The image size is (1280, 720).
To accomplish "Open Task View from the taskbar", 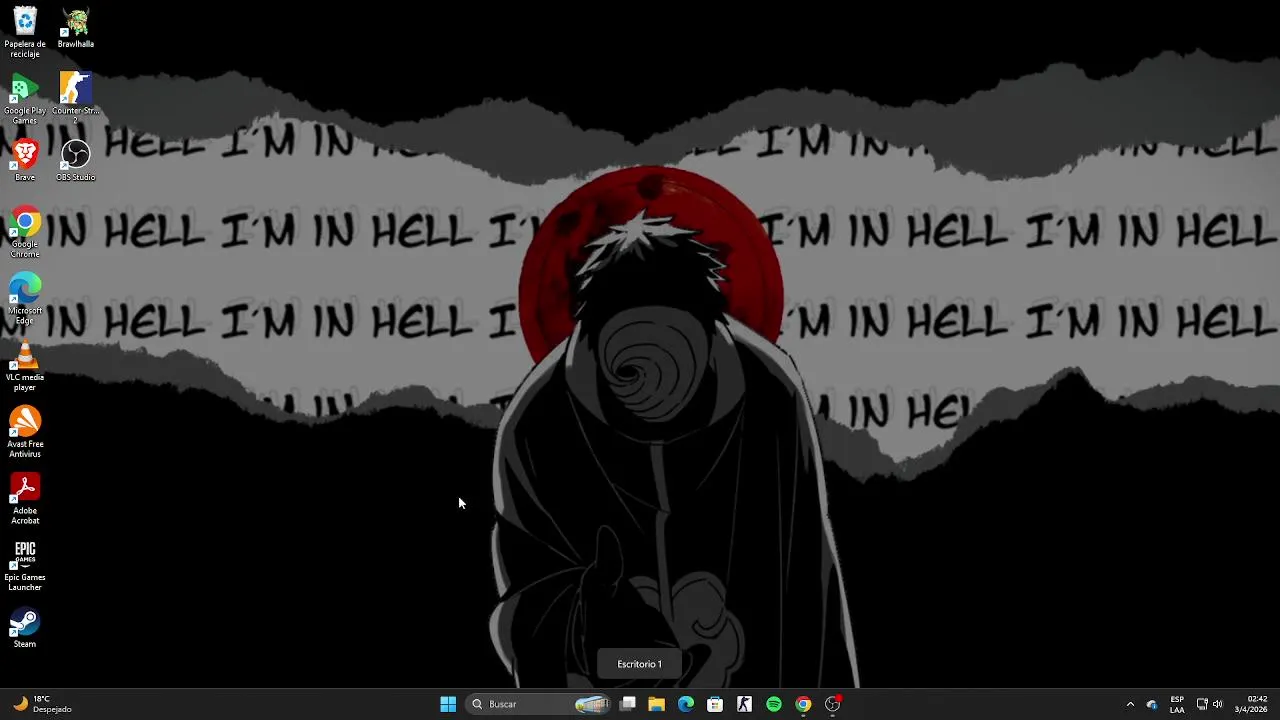I will [628, 704].
